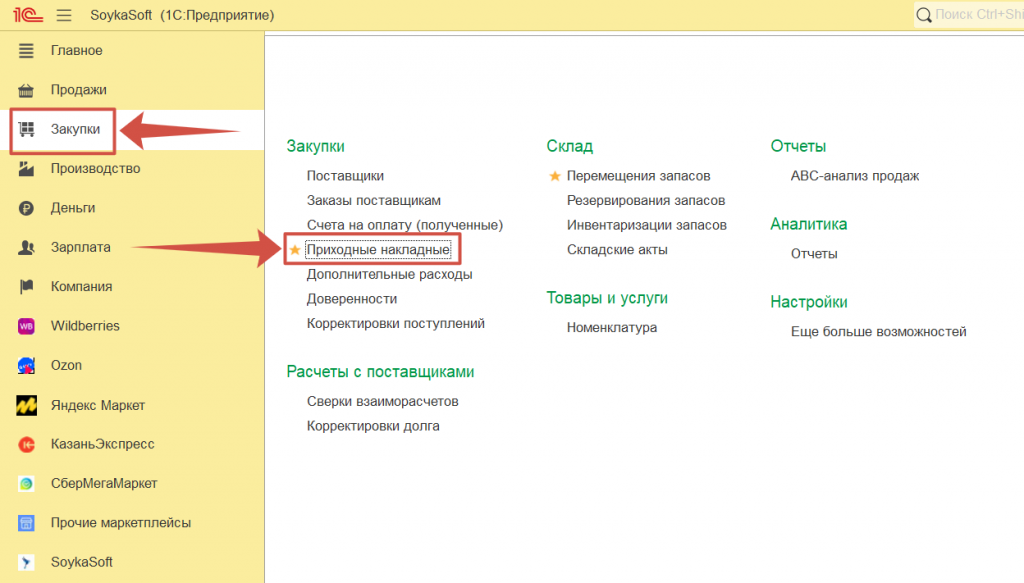Open the Производство section
Viewport: 1024px width, 583px height.
pos(95,168)
